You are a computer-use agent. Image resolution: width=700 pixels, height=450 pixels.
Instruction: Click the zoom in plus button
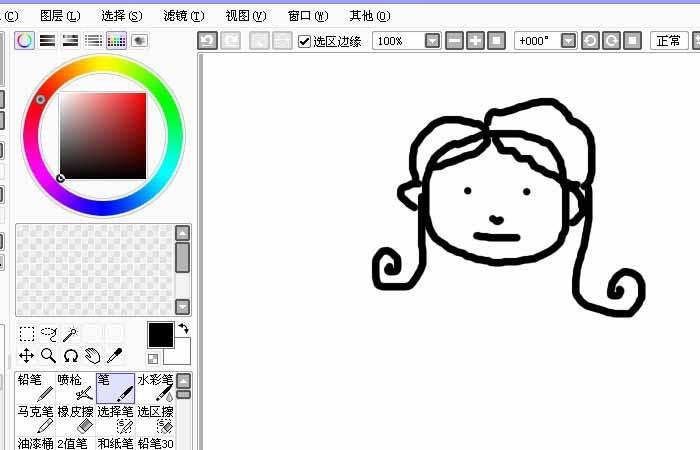pyautogui.click(x=475, y=41)
